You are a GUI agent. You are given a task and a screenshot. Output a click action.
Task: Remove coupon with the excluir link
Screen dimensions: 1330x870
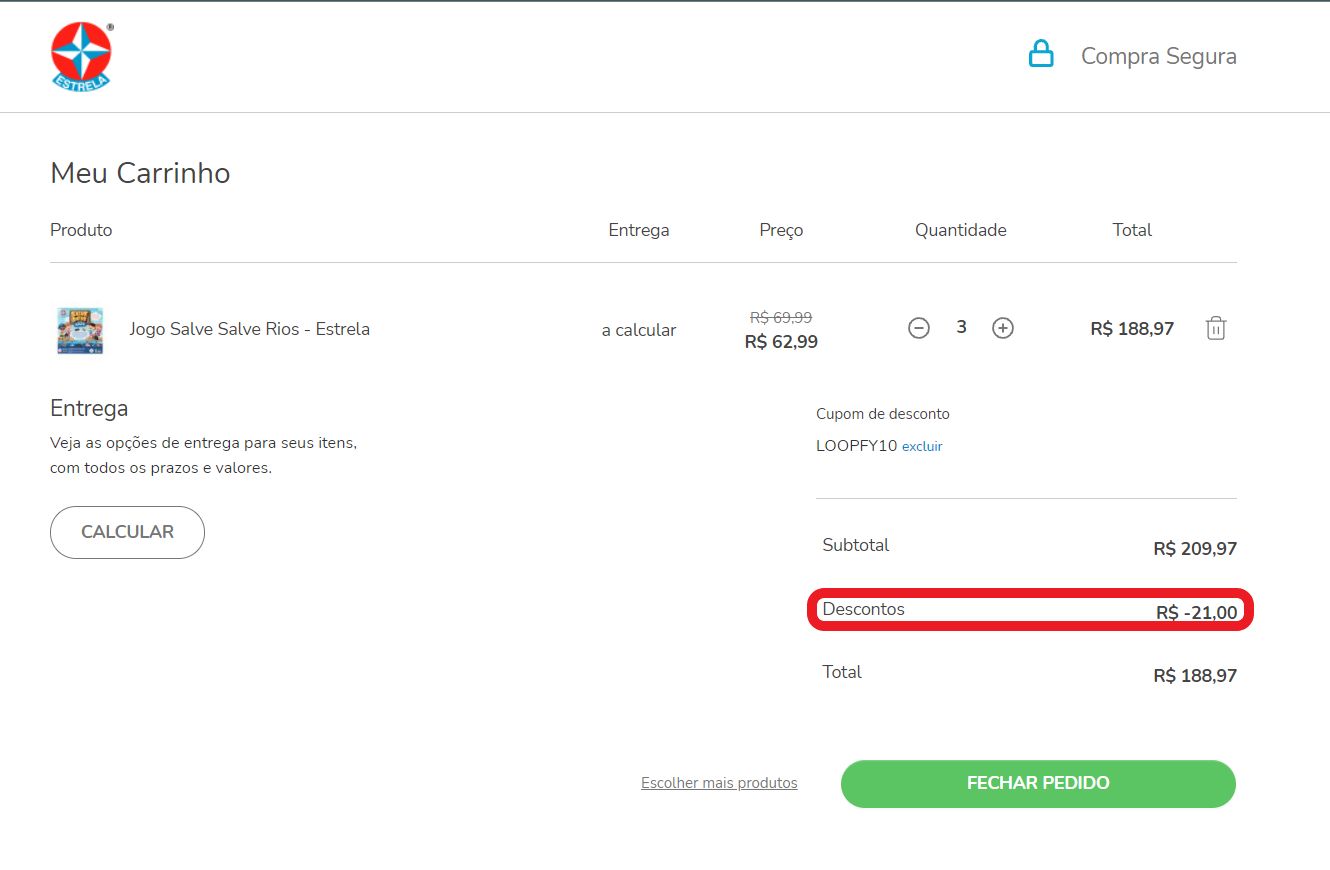click(922, 447)
